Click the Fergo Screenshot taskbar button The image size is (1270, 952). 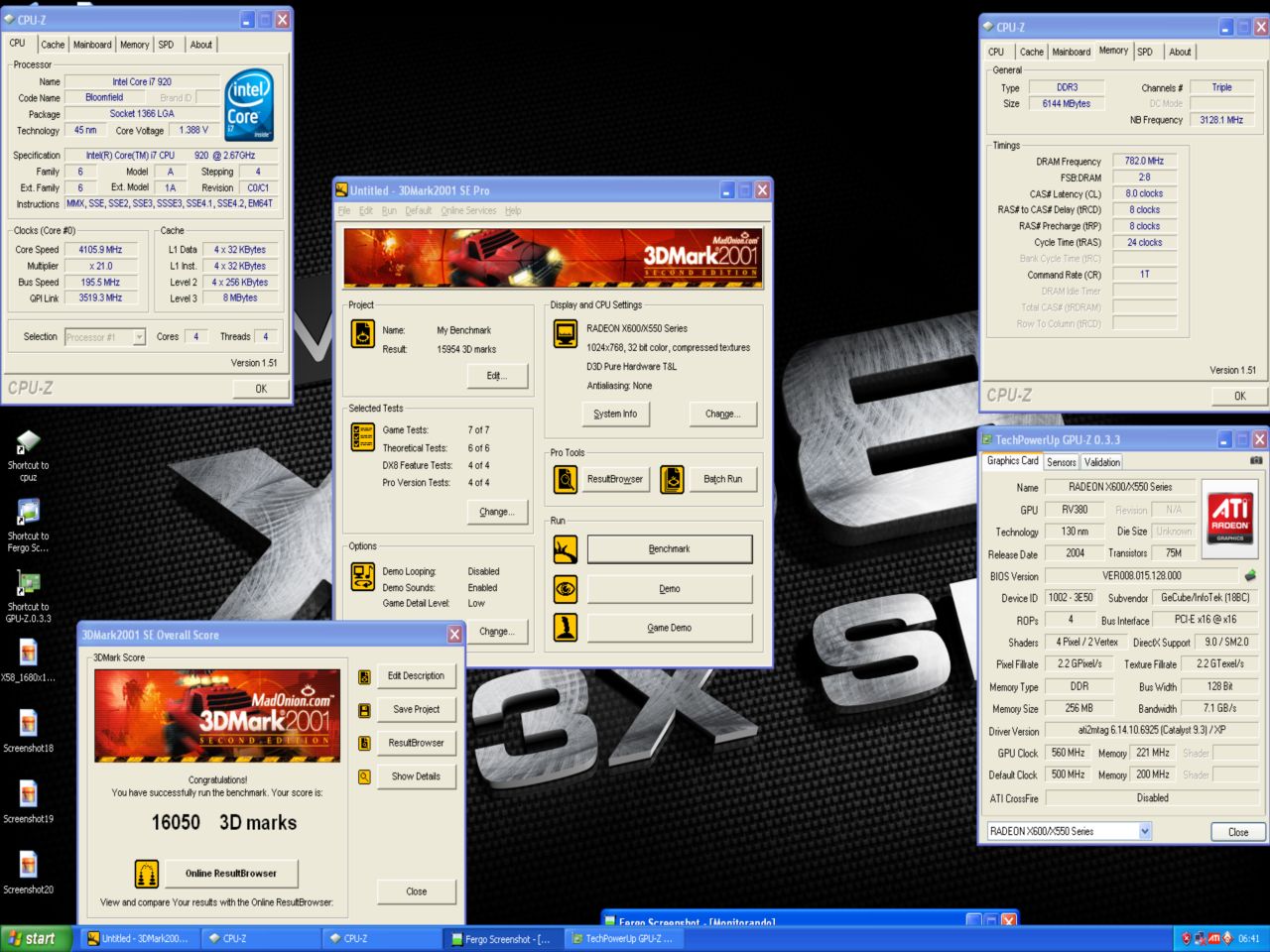click(502, 938)
